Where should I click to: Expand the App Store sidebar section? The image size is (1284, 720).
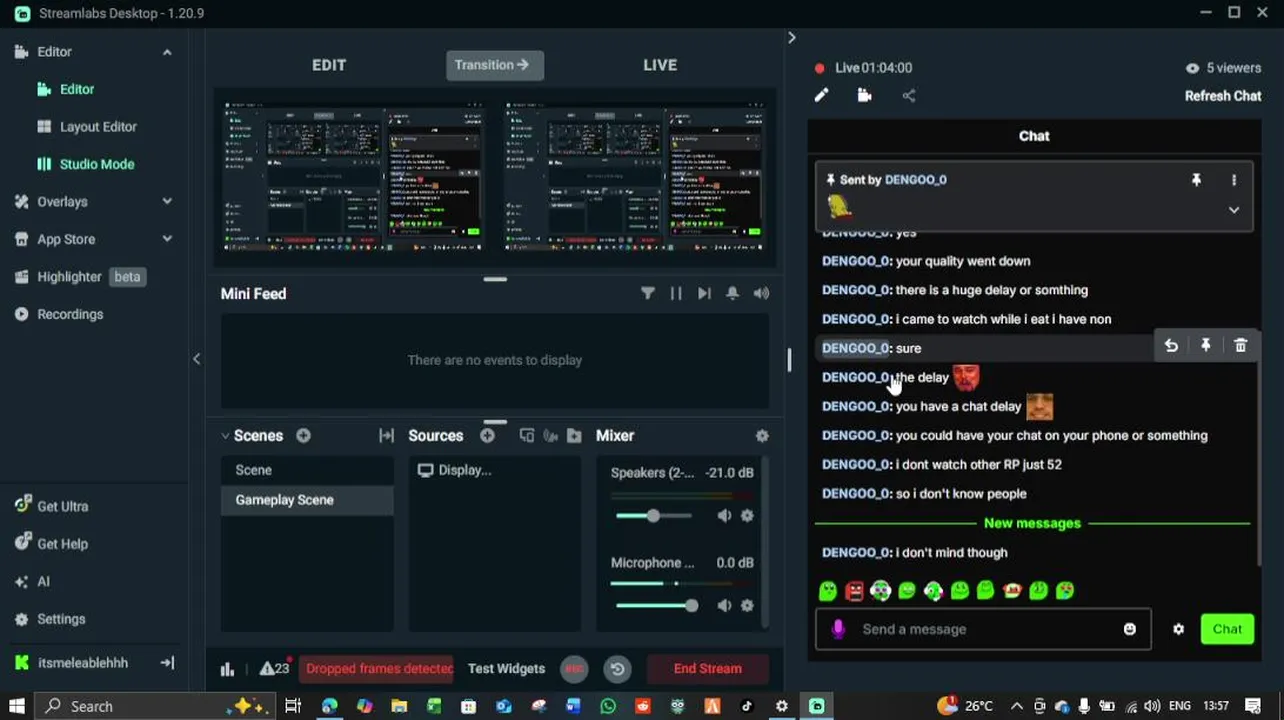coord(167,239)
